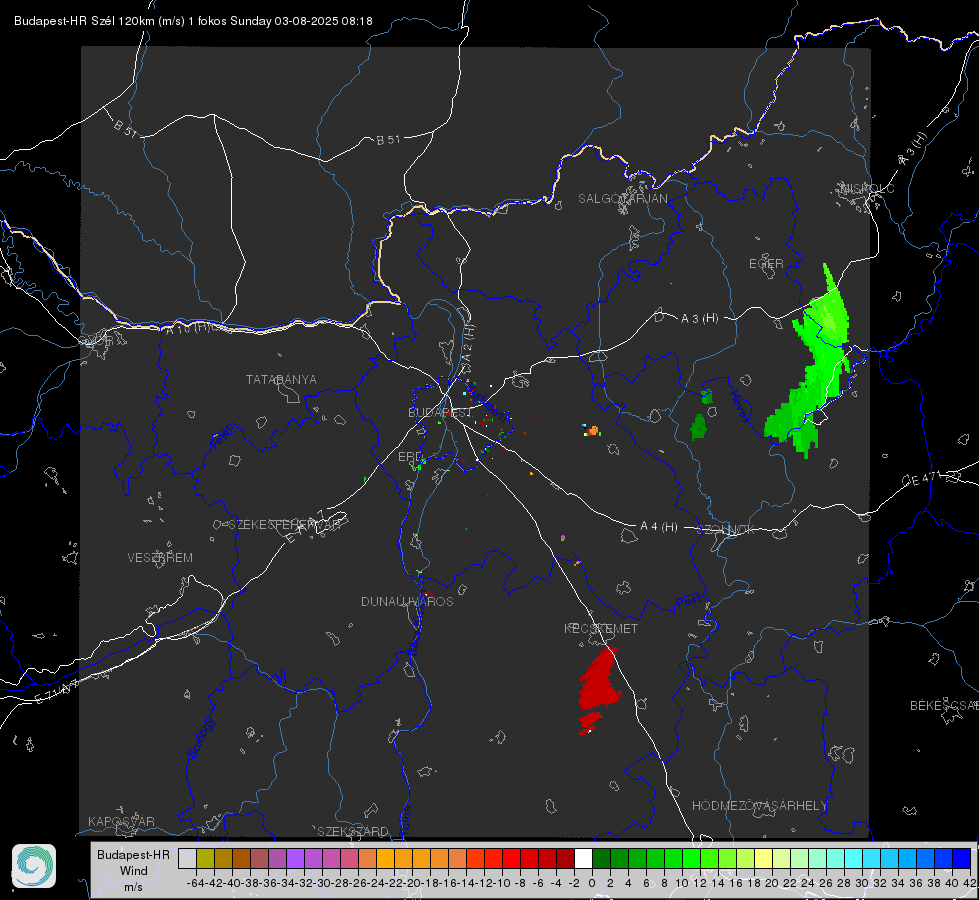Pick the yellow swatch between 18 and 20
The image size is (979, 900).
(x=764, y=858)
